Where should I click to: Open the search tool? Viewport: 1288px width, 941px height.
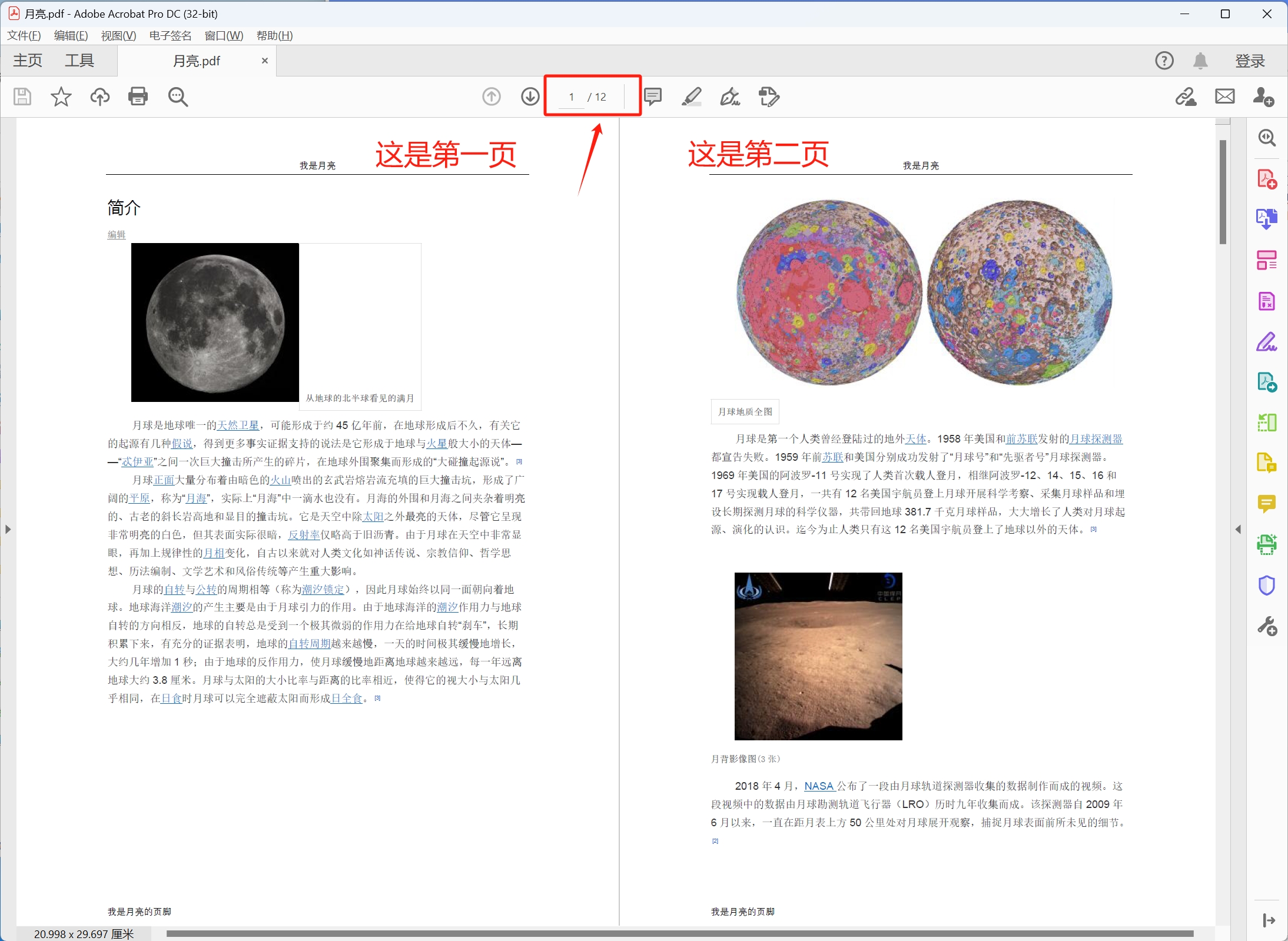[178, 97]
